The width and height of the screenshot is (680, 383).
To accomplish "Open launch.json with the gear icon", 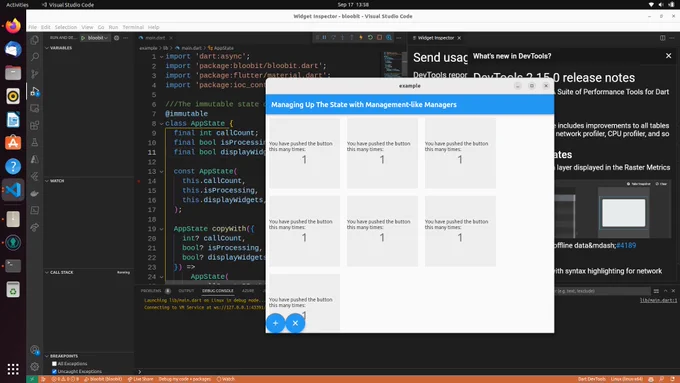I will click(x=116, y=38).
